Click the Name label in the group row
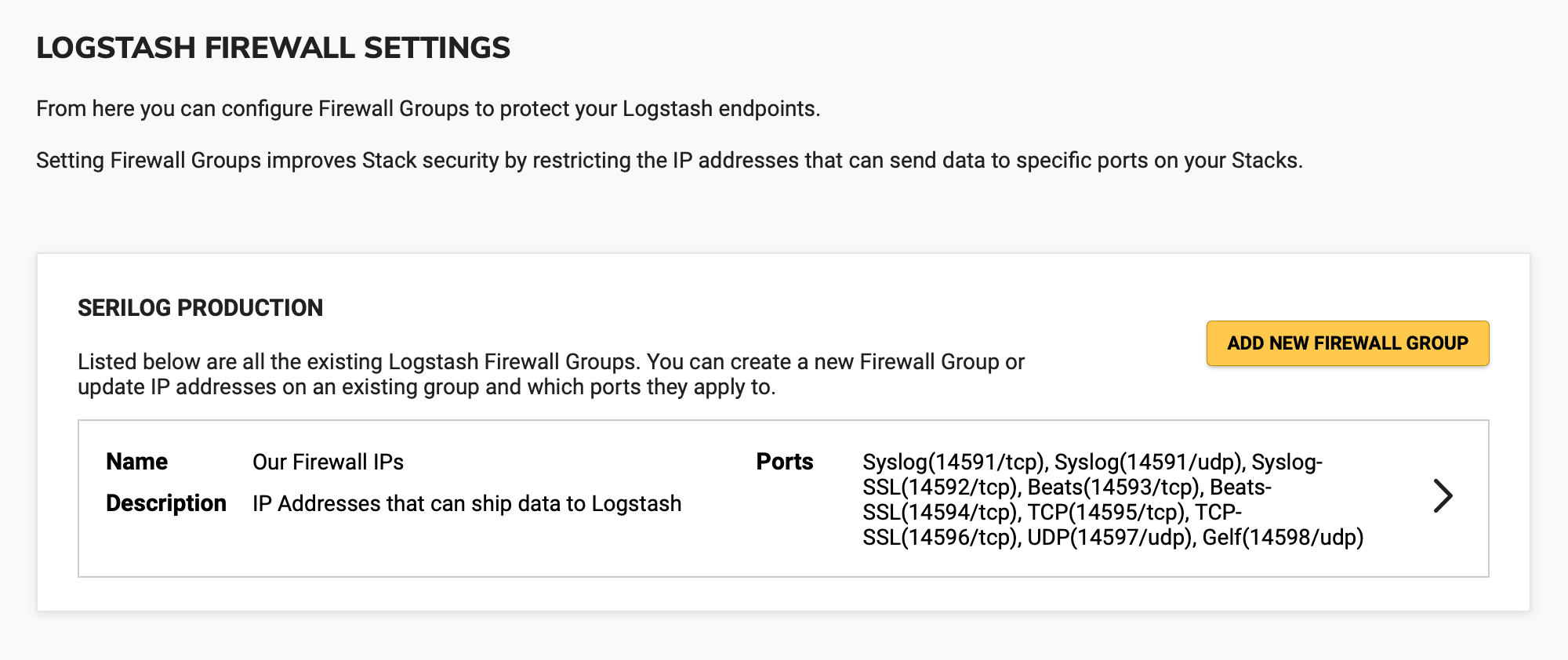1568x660 pixels. 136,462
